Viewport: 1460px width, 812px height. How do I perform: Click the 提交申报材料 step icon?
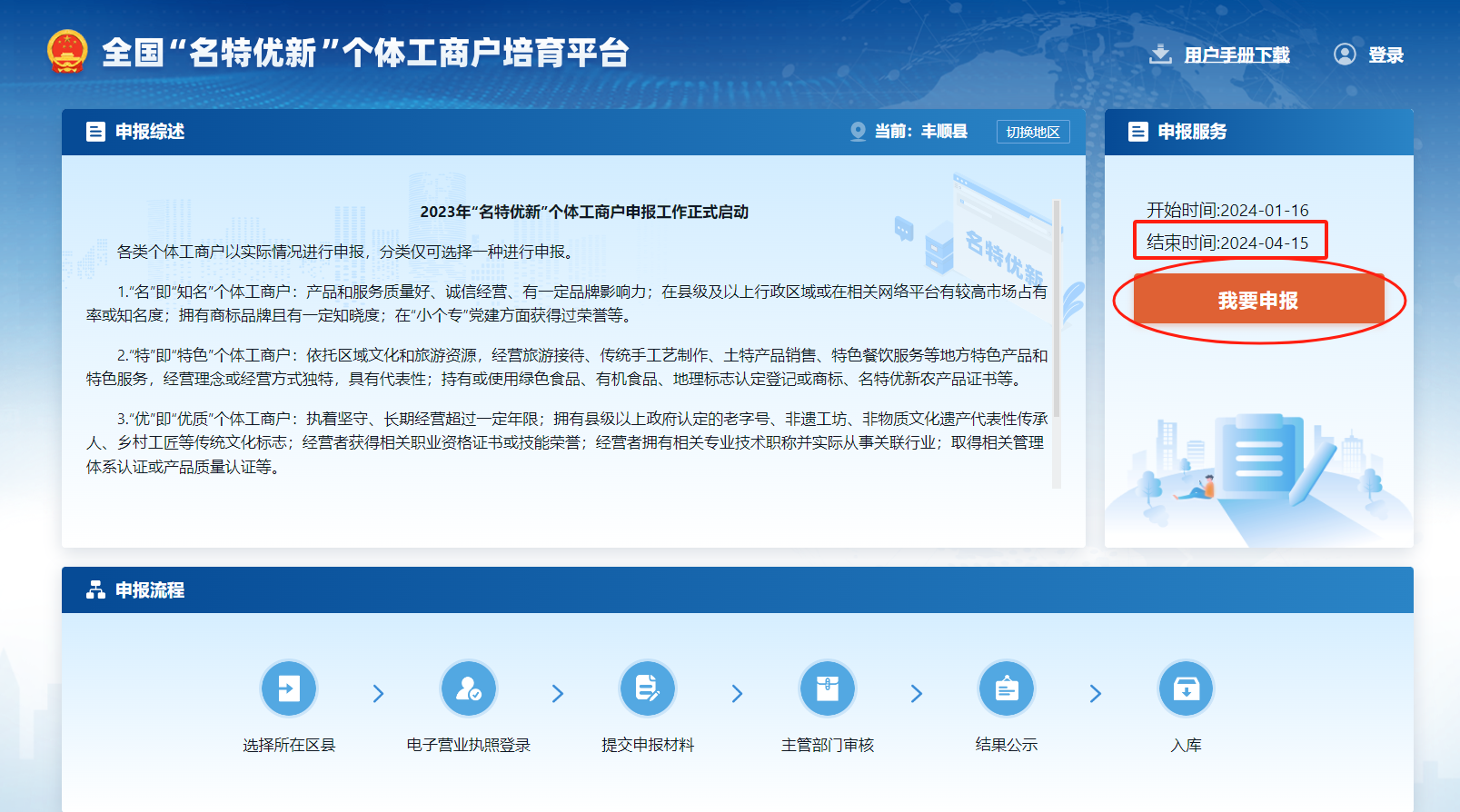tap(648, 688)
